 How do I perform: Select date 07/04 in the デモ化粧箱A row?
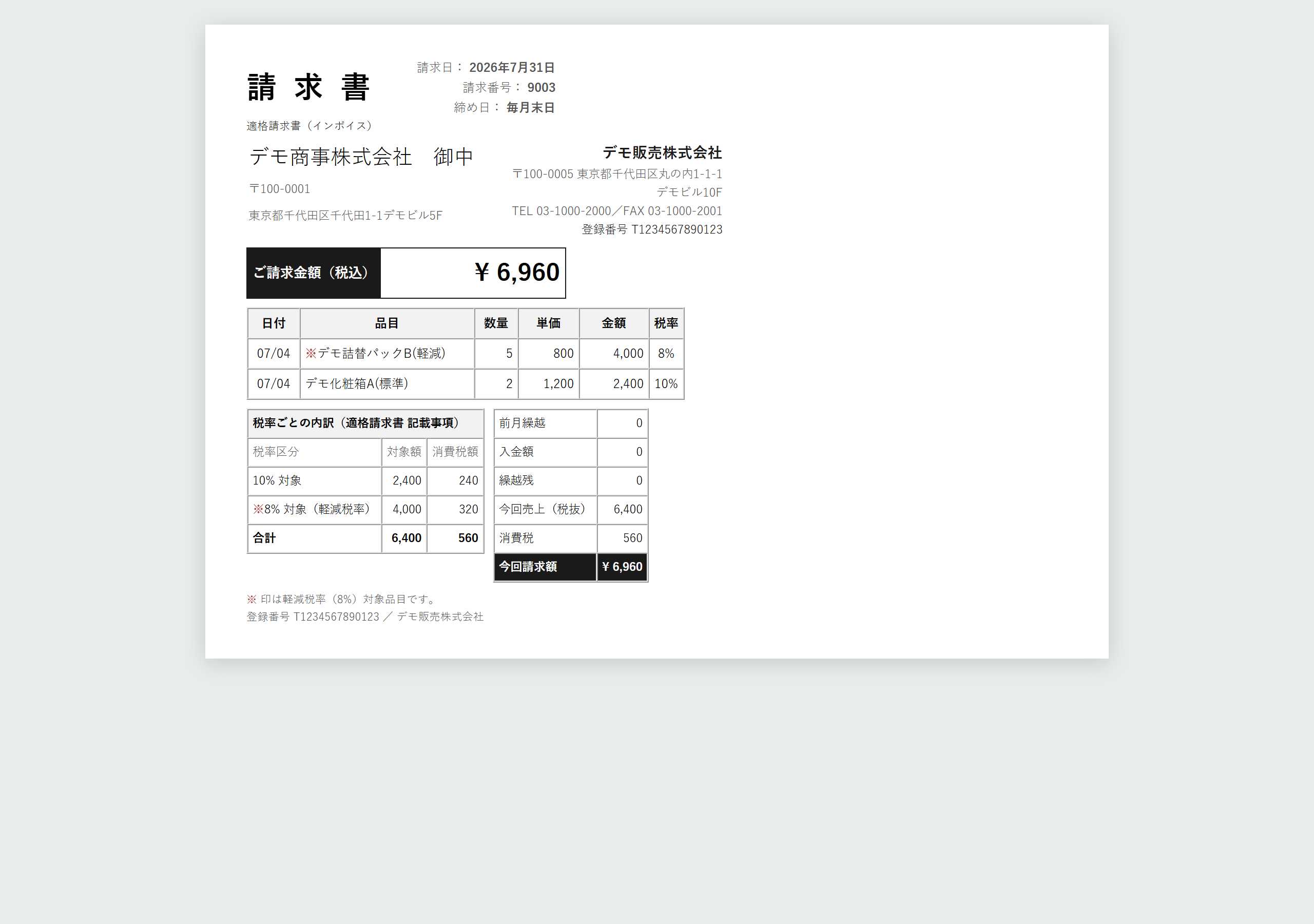click(274, 384)
